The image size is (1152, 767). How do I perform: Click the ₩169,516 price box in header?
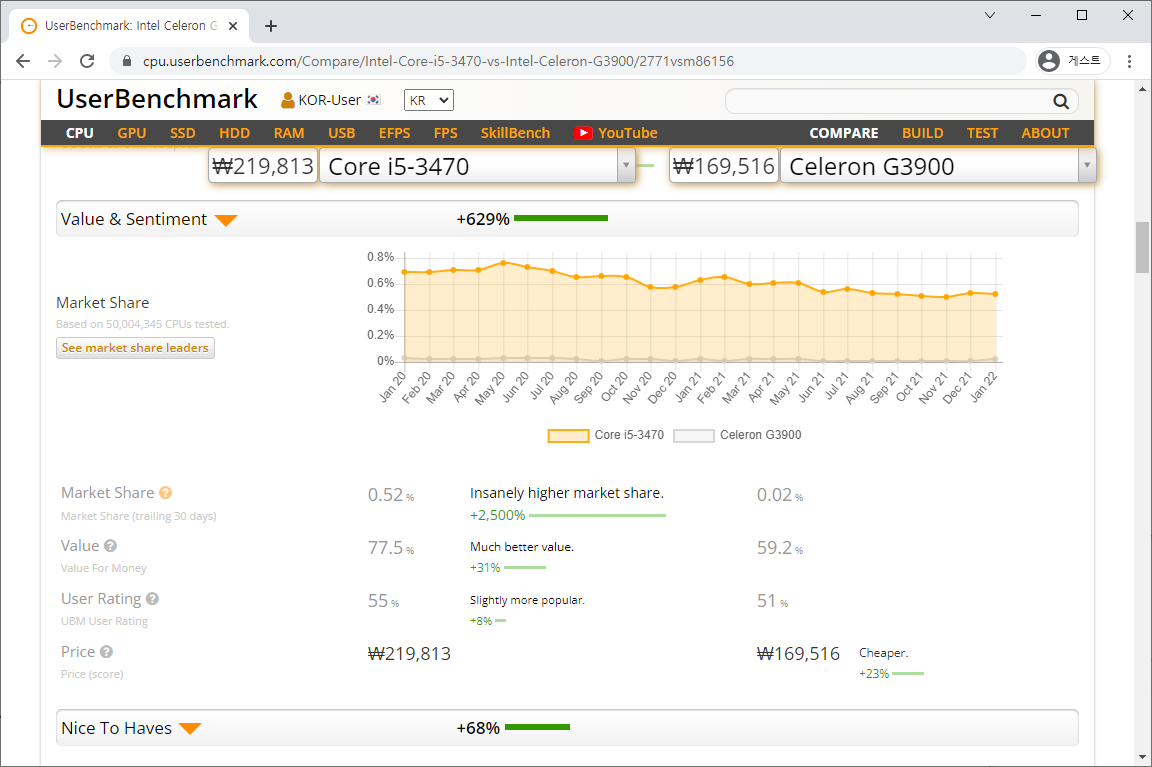(x=724, y=166)
